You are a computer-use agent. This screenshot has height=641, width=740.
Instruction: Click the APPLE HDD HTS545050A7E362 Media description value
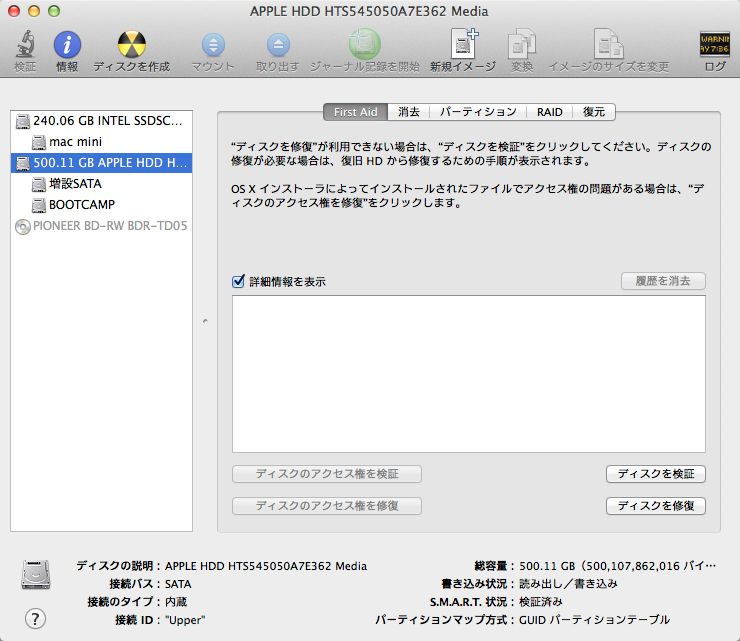(x=266, y=566)
